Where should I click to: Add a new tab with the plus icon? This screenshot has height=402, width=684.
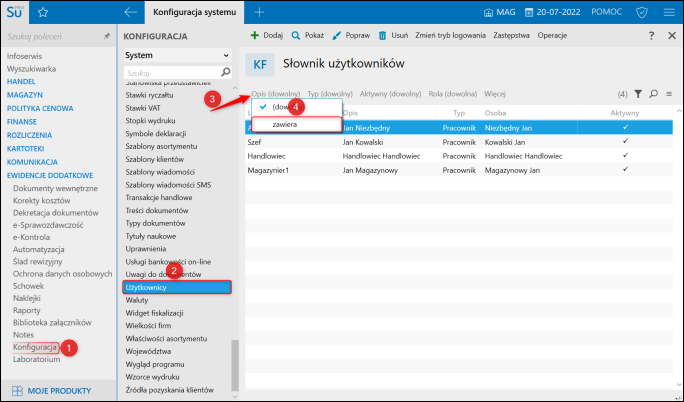coord(259,12)
